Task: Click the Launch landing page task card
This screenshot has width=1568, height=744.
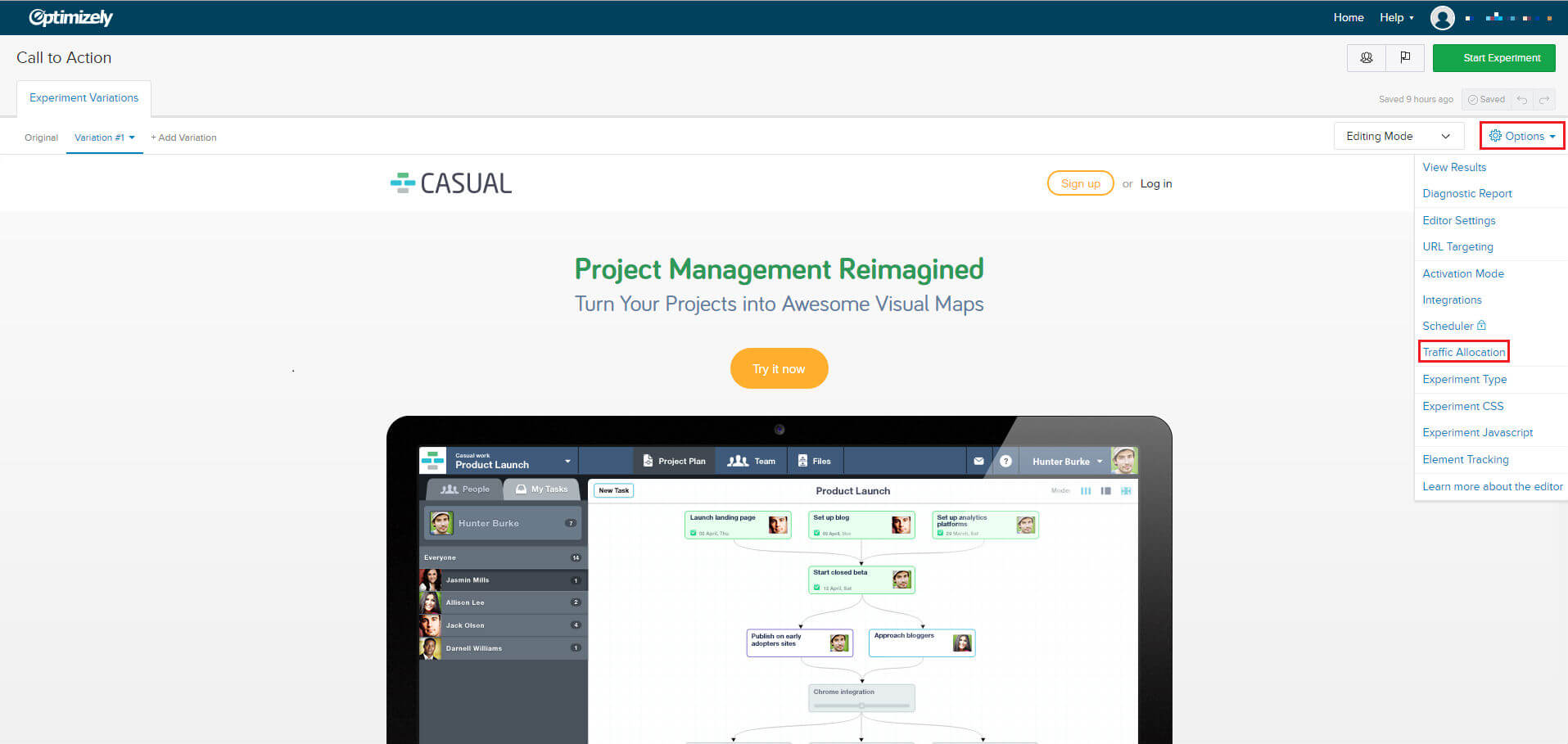Action: (738, 525)
